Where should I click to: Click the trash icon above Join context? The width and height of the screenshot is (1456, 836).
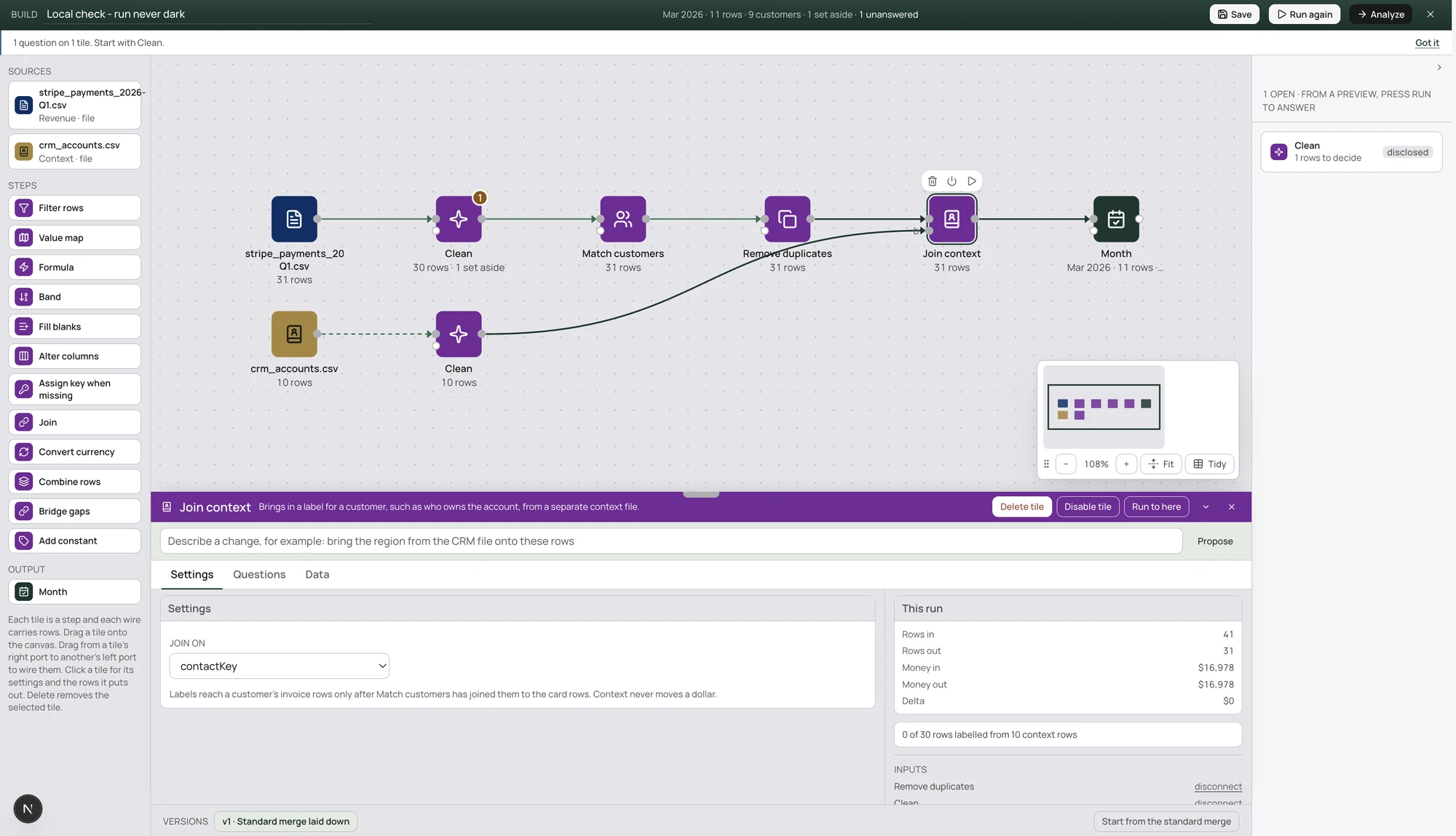point(933,181)
